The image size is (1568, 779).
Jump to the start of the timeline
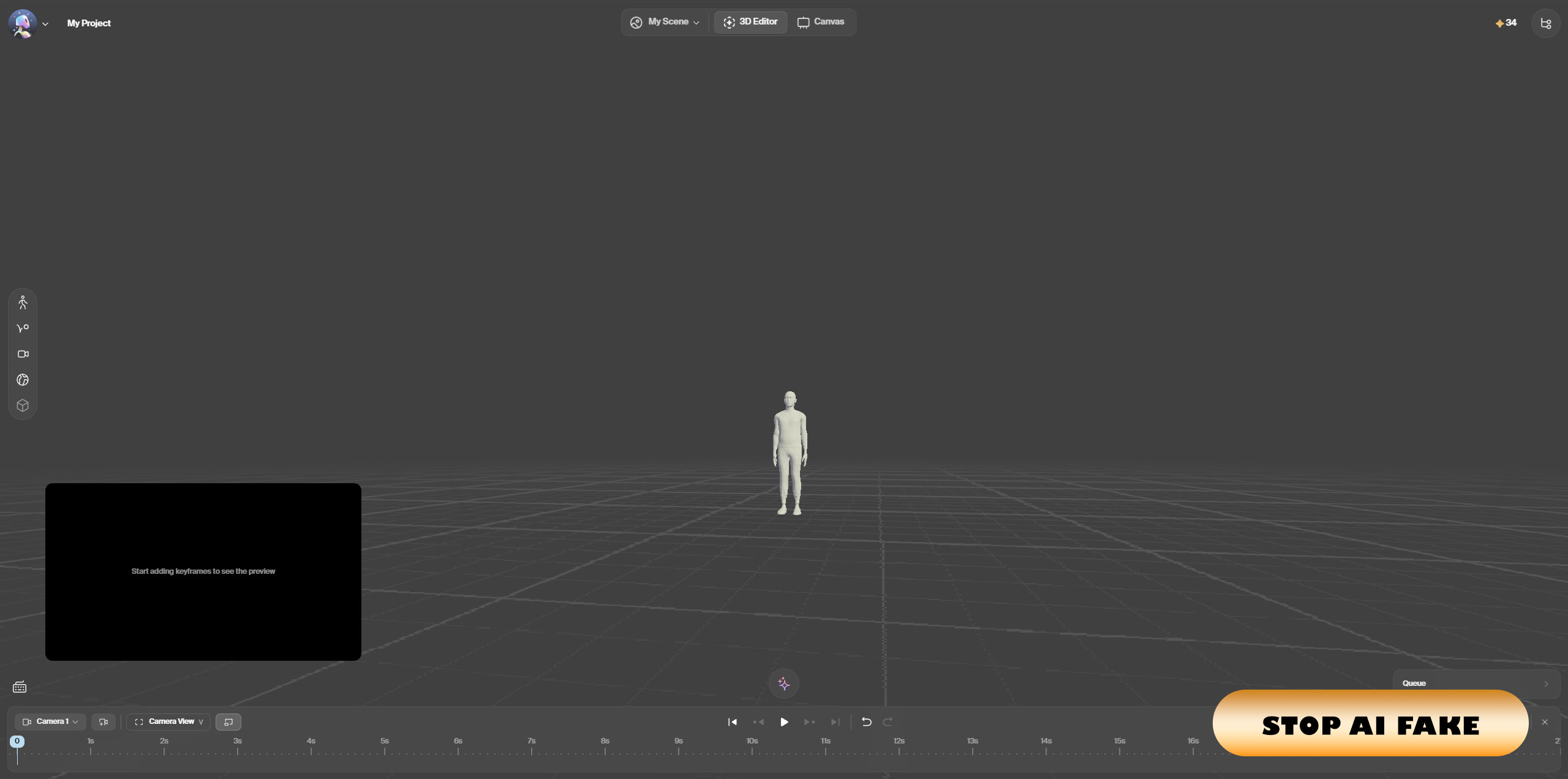[x=733, y=722]
